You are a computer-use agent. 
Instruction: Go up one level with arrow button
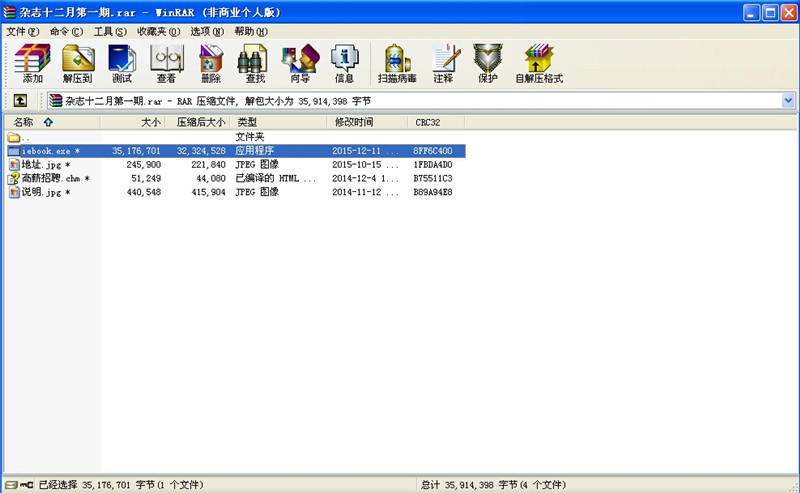tap(20, 101)
